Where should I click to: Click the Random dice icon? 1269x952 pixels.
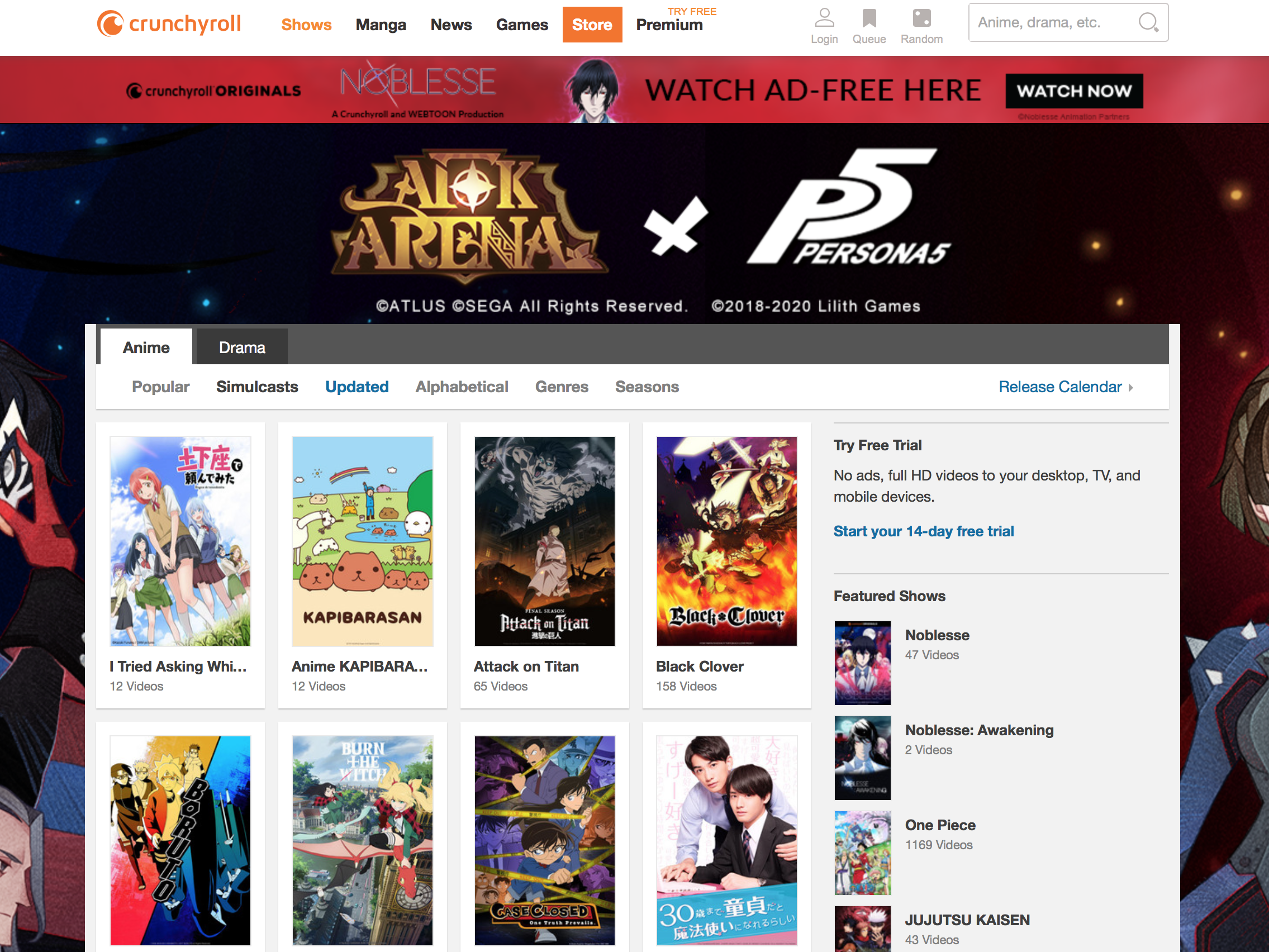[921, 18]
